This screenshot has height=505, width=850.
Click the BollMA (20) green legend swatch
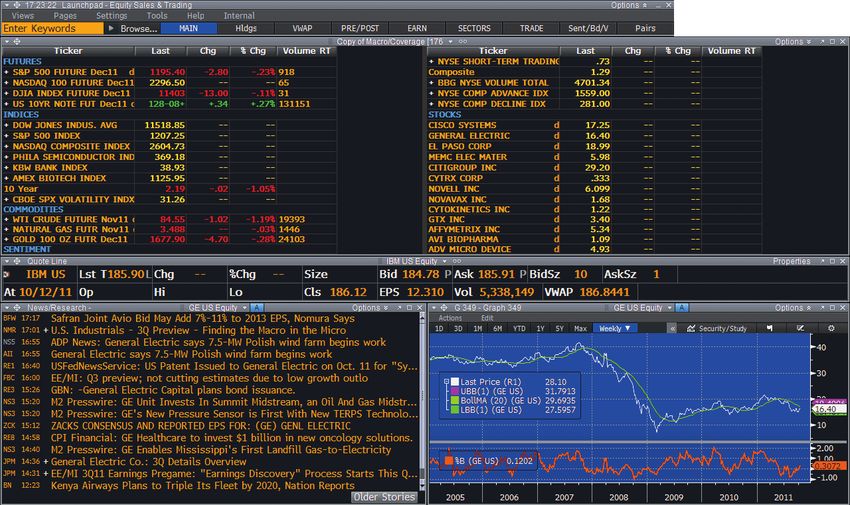(x=455, y=400)
